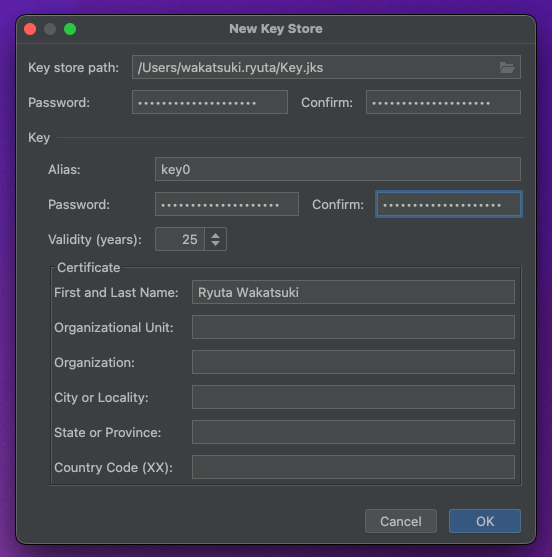Focus the key store Confirm password field

point(443,102)
